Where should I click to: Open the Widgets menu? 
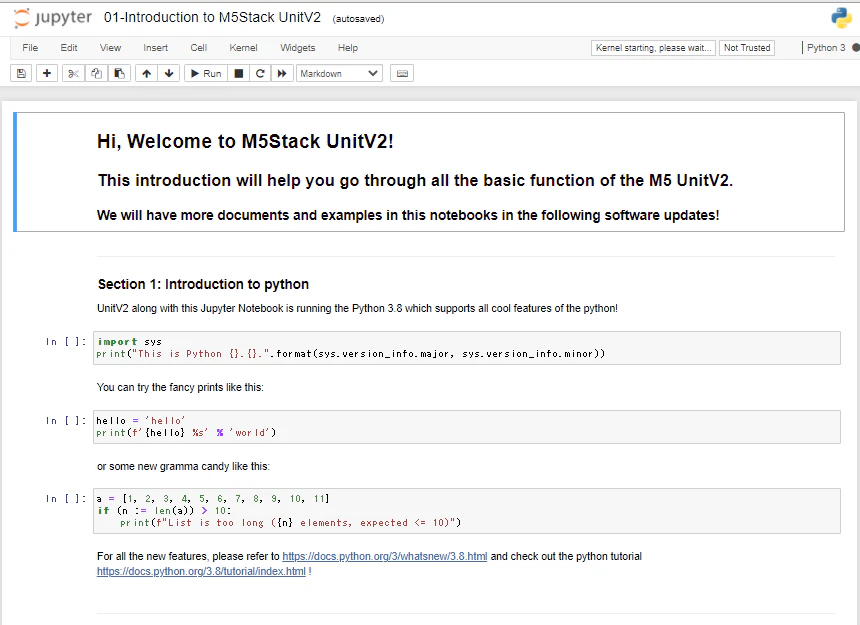pos(298,48)
